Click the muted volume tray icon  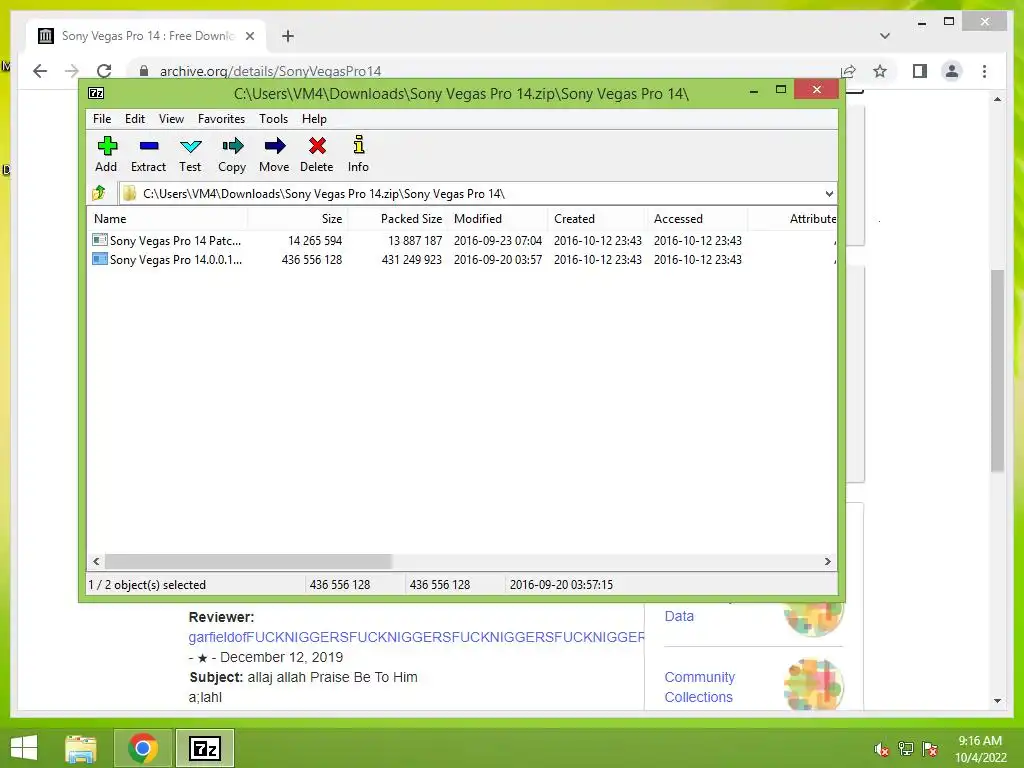pyautogui.click(x=882, y=749)
